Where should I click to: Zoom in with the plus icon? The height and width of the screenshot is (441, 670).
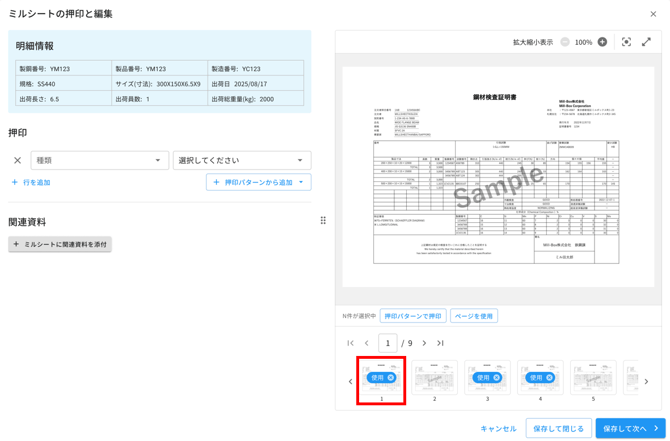602,42
